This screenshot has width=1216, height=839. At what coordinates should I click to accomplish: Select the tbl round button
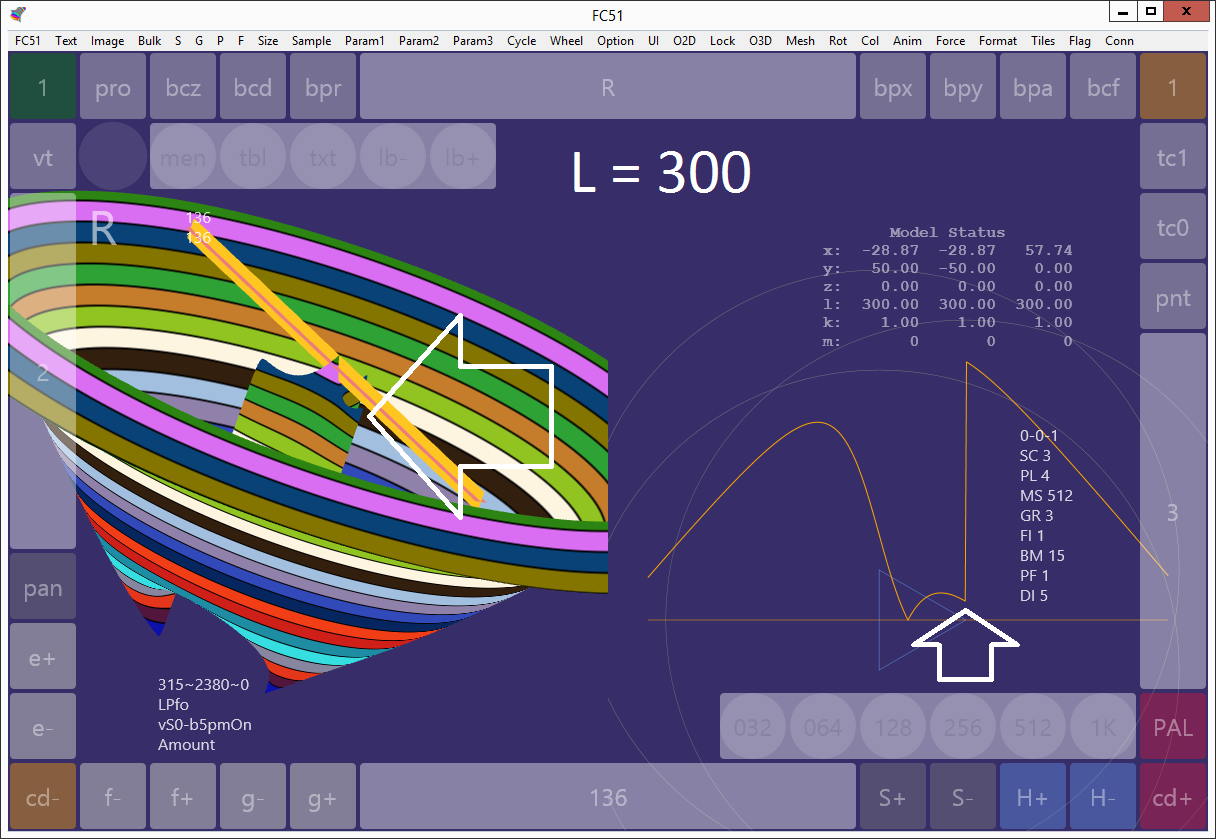pyautogui.click(x=253, y=157)
